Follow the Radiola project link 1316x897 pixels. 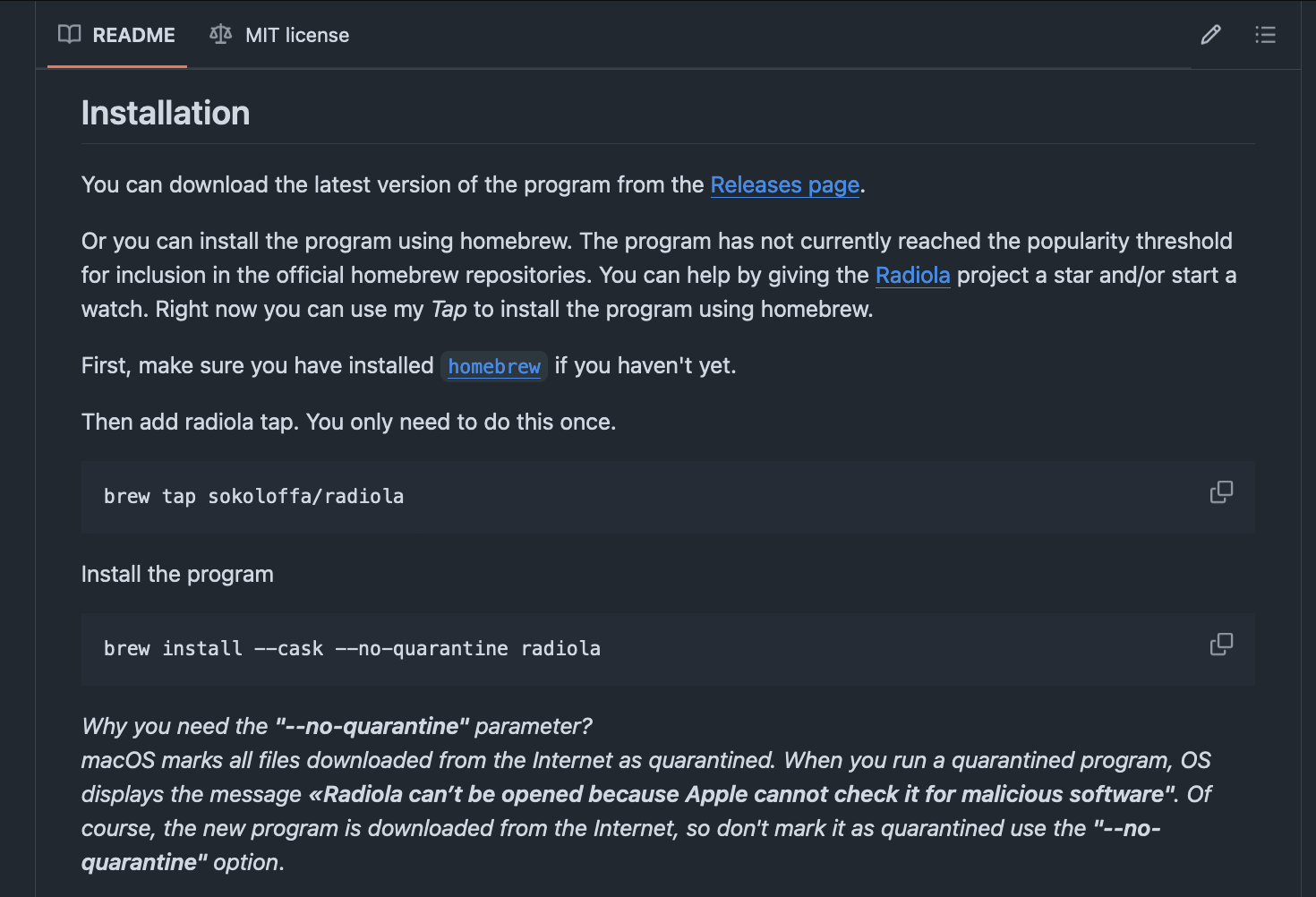pos(912,276)
